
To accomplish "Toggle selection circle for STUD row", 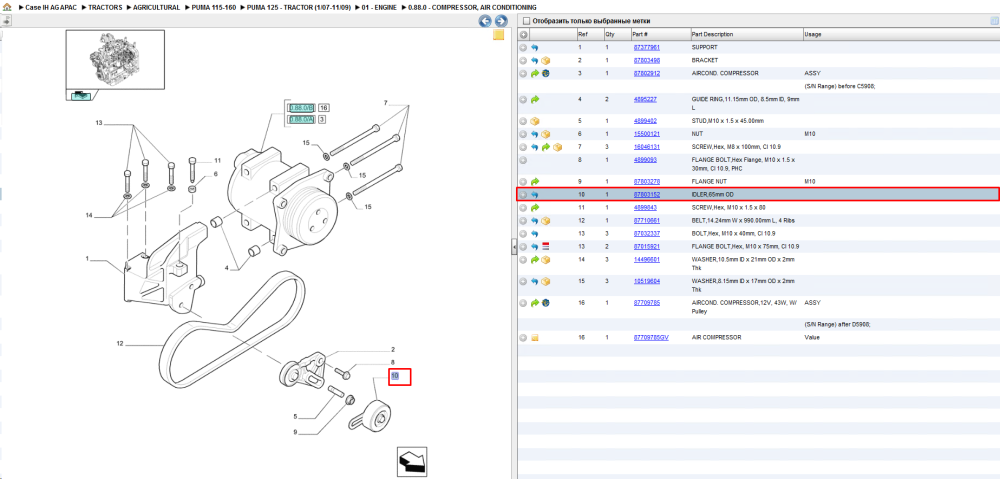I will [523, 121].
